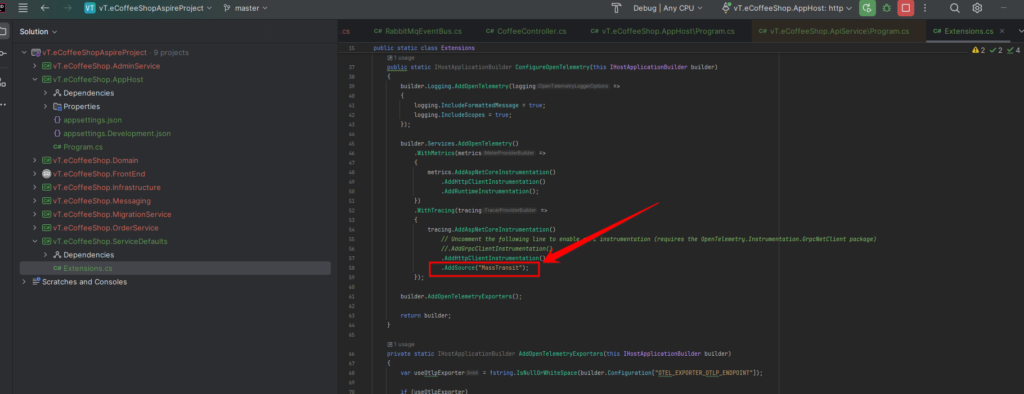Close the Extensions.cs tab
The width and height of the screenshot is (1024, 394).
tap(1002, 31)
